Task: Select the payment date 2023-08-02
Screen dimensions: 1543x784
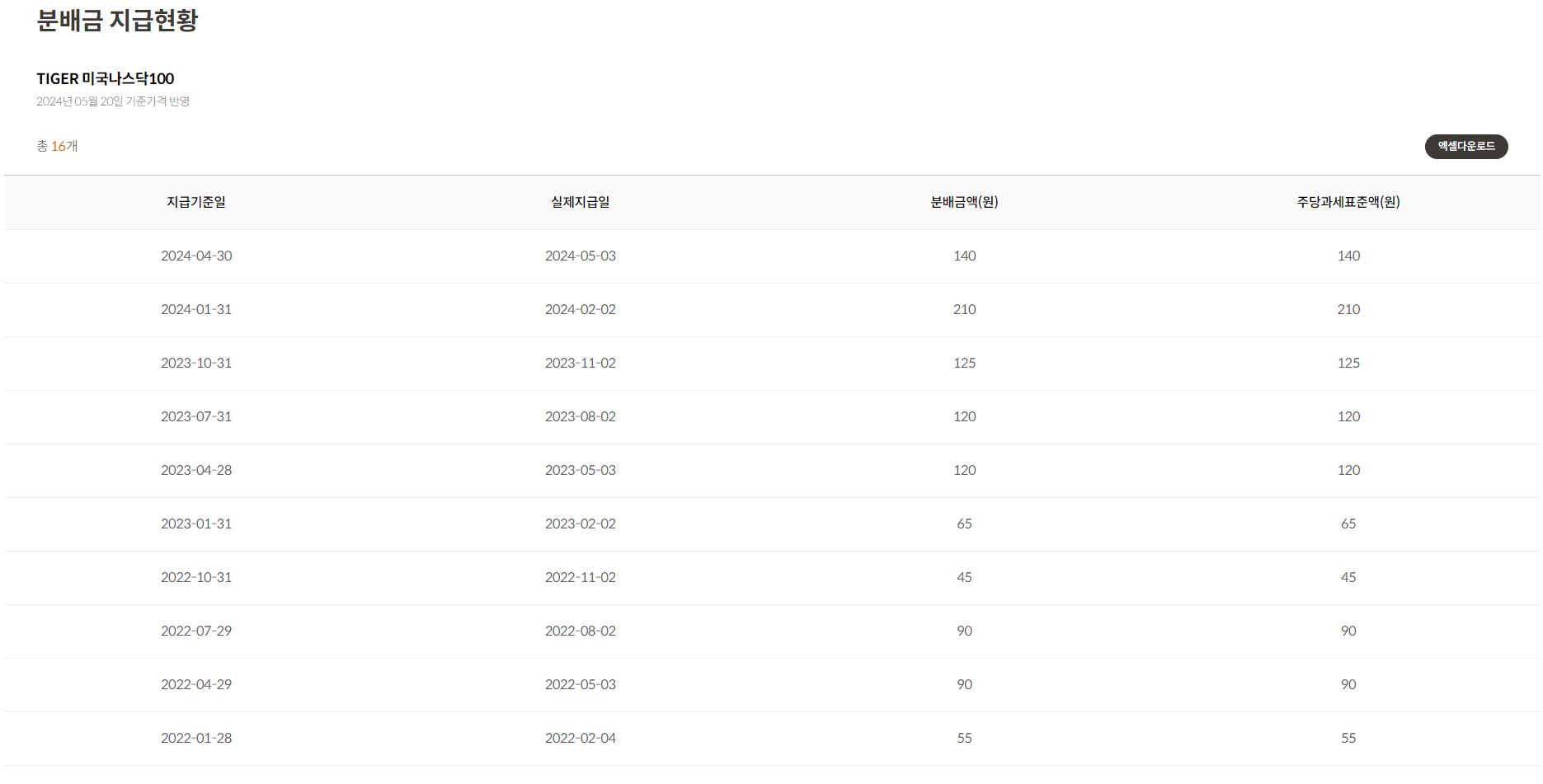Action: point(581,416)
